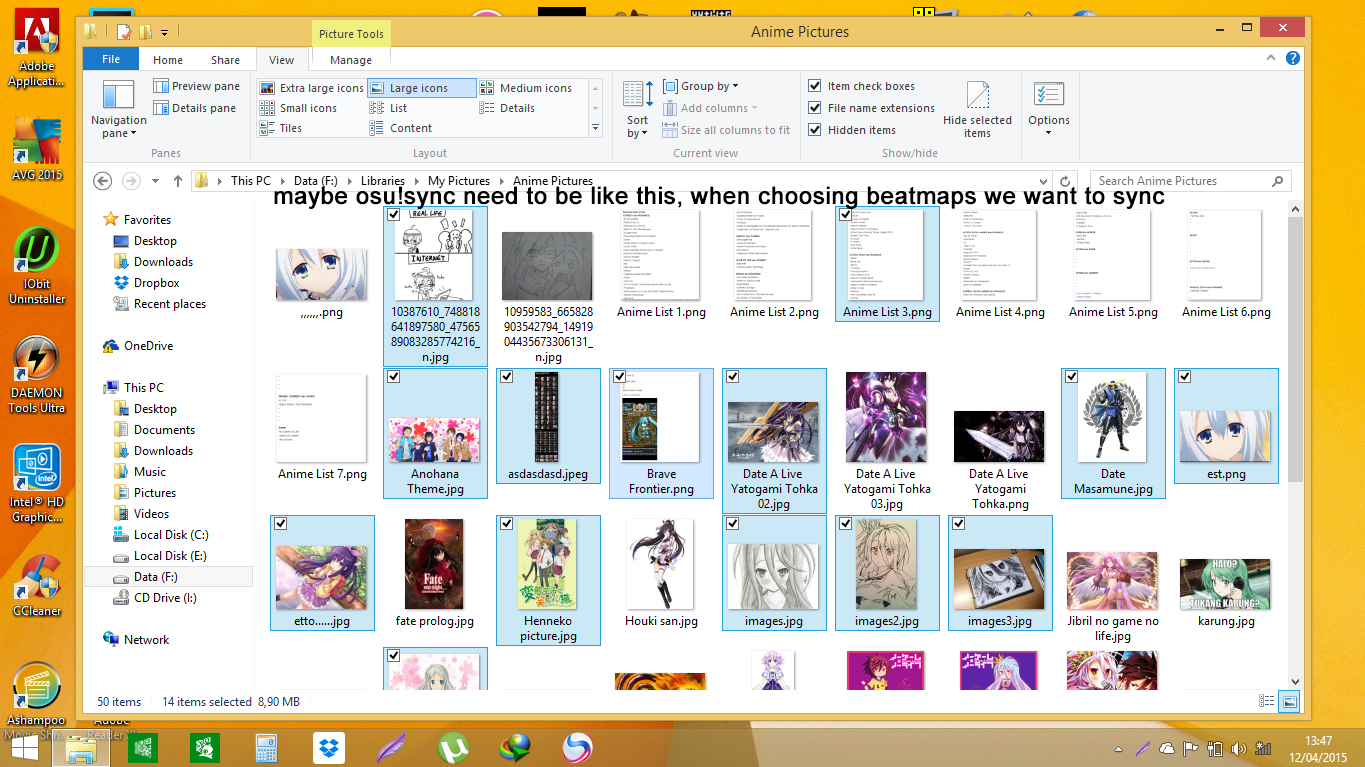Toggle the Preview pane
This screenshot has width=1365, height=767.
pos(197,86)
